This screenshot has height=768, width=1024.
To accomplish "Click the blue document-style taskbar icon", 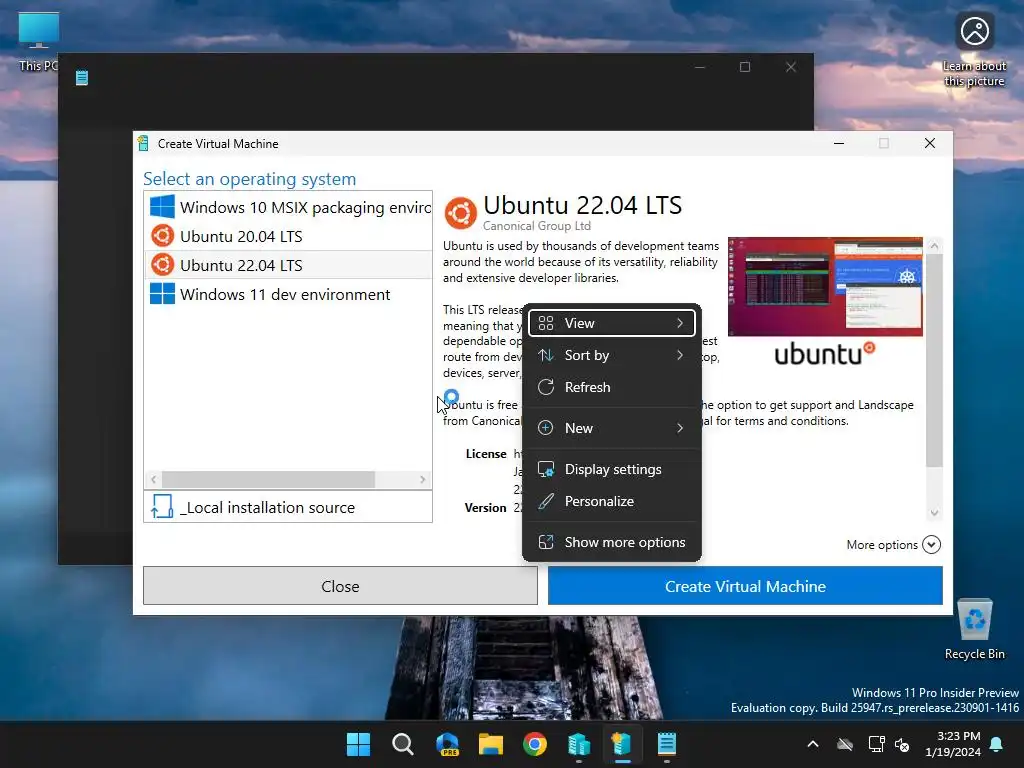I will (666, 744).
